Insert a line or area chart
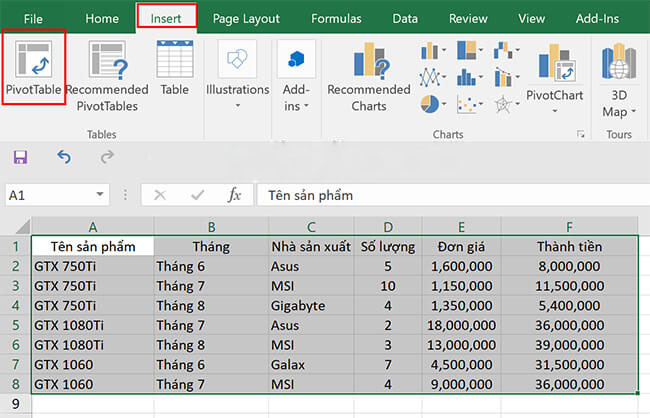This screenshot has width=650, height=418. (433, 77)
